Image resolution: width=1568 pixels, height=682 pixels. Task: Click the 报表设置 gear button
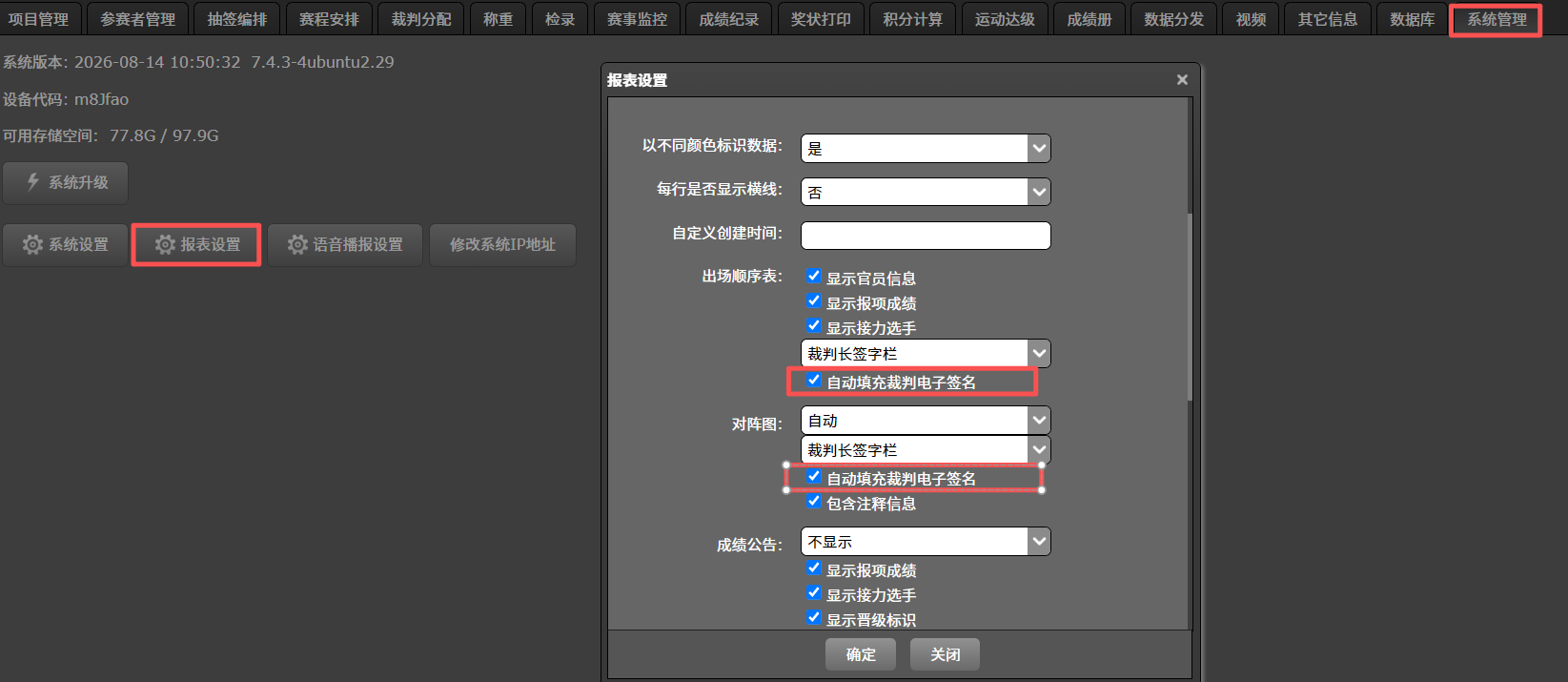(197, 245)
